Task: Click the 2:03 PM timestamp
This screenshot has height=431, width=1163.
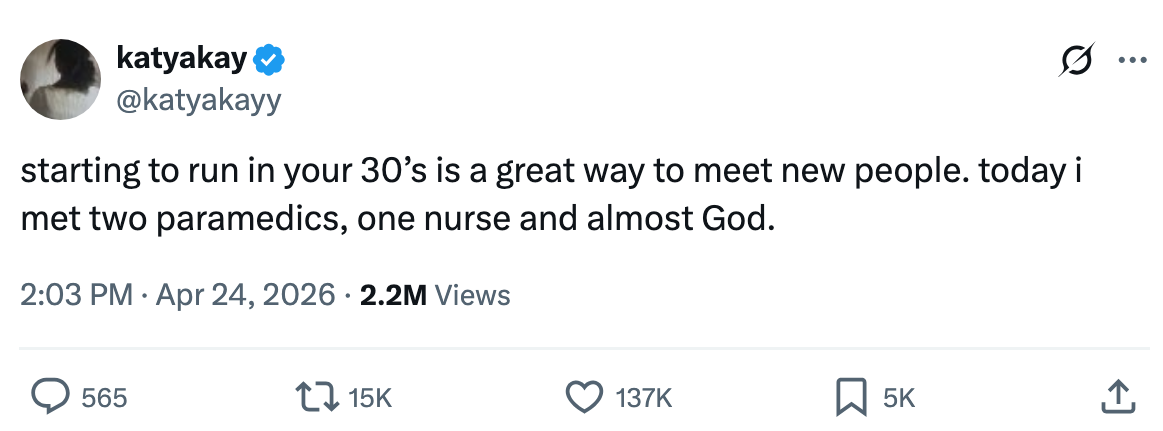Action: click(75, 295)
